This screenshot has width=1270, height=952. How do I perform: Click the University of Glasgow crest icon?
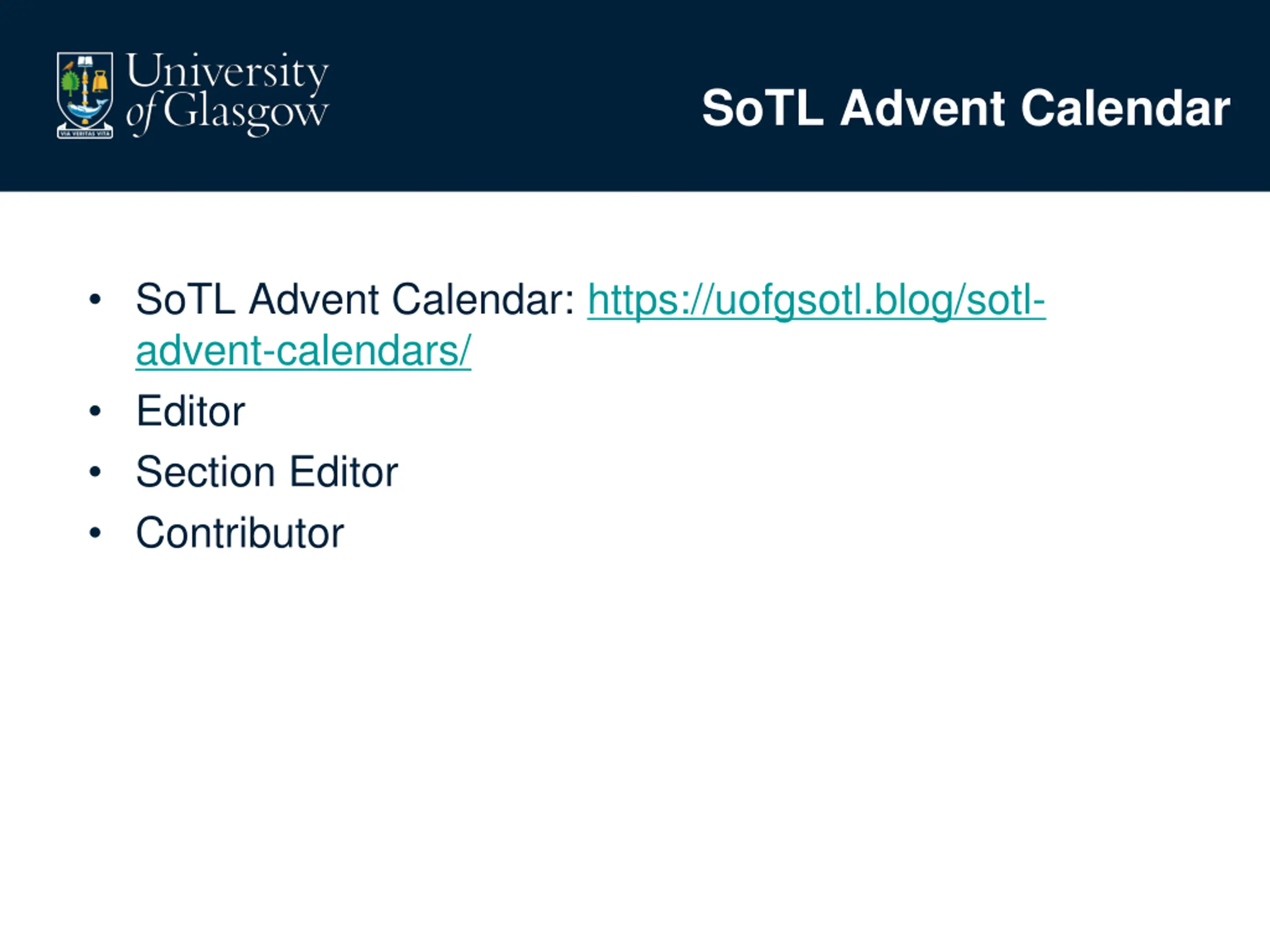[85, 95]
